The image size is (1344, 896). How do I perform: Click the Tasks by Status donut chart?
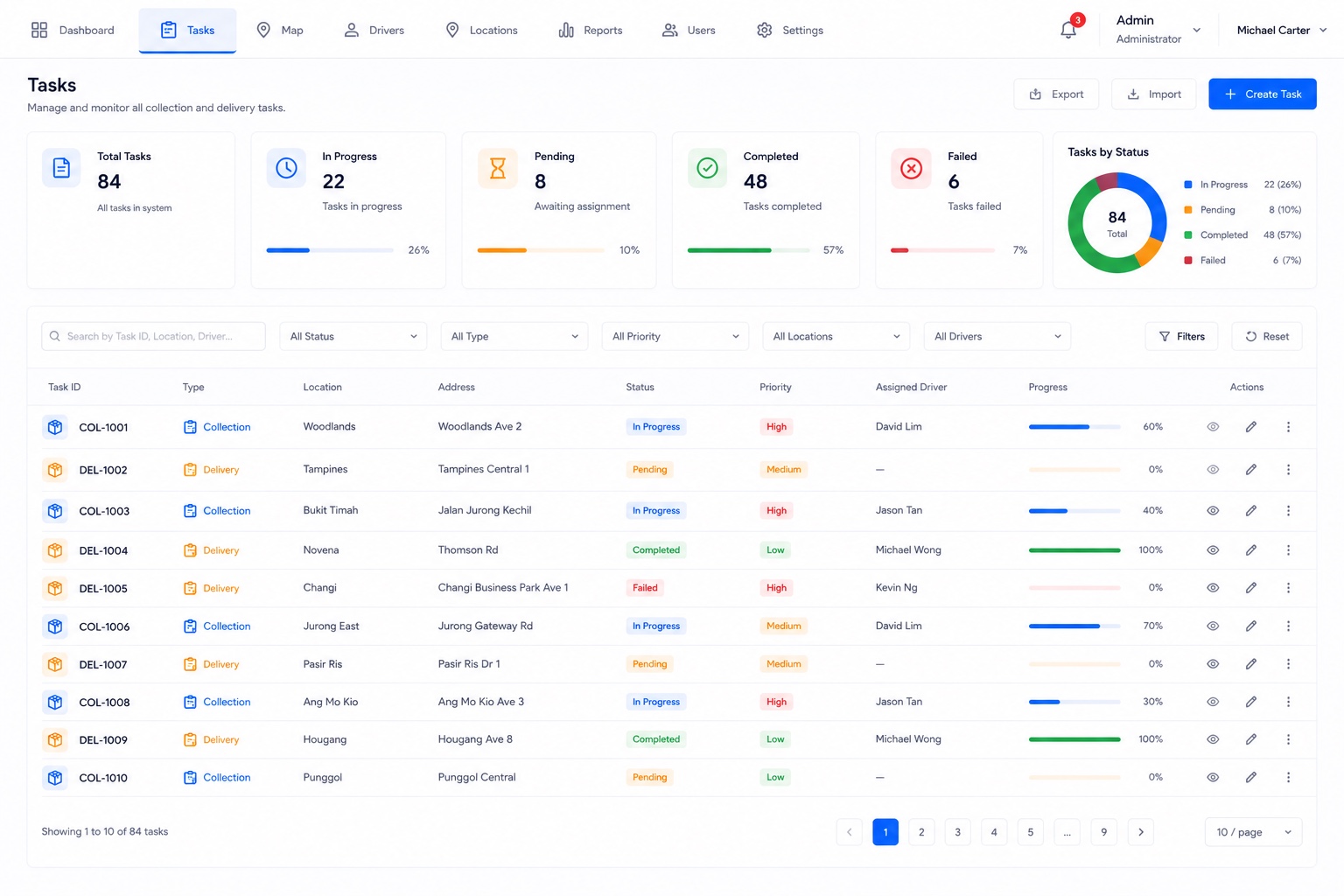[x=1117, y=222]
